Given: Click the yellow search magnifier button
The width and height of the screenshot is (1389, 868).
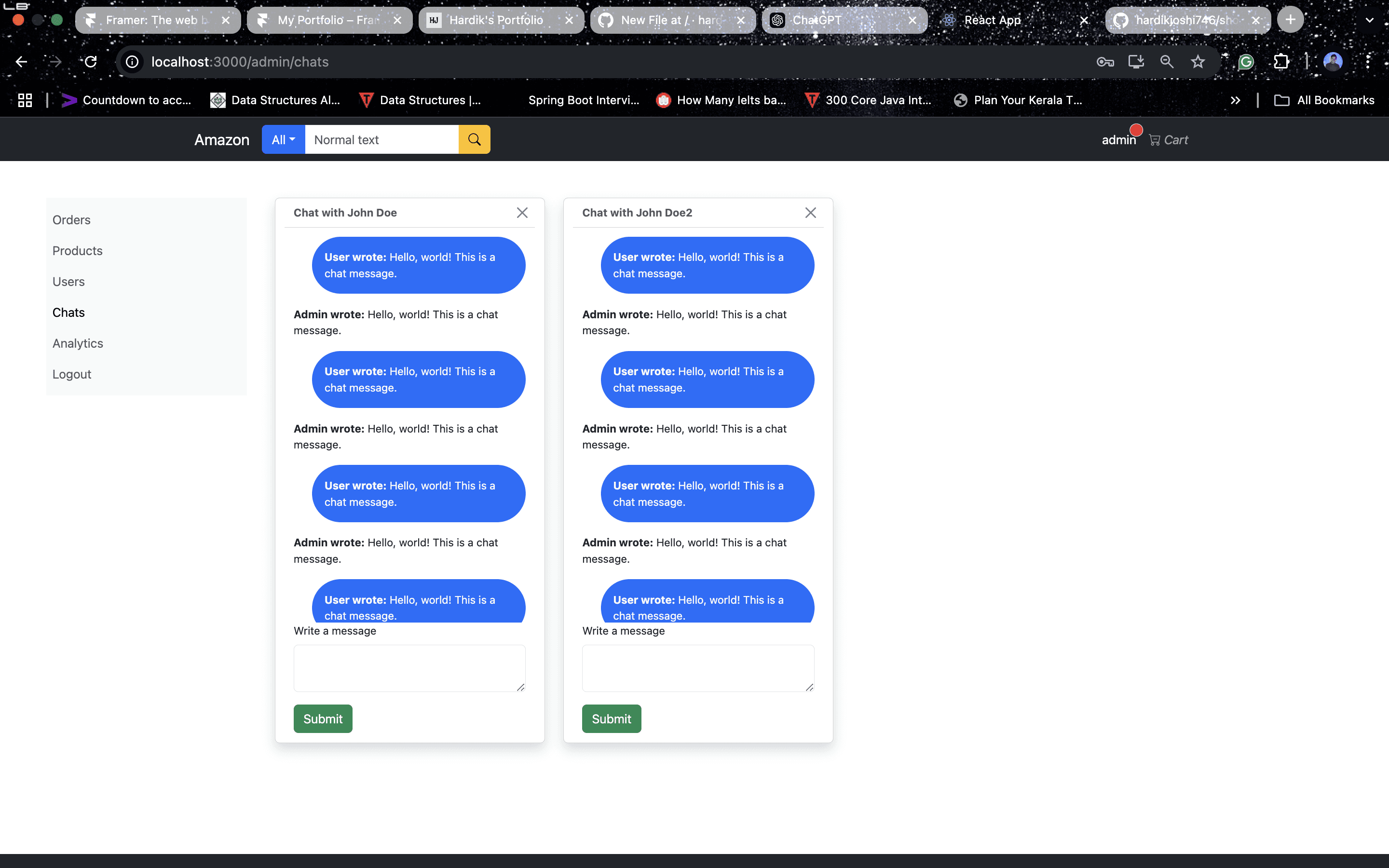Looking at the screenshot, I should coord(474,139).
